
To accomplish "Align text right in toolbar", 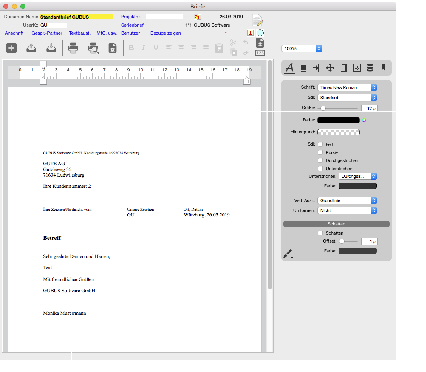I will tap(193, 48).
